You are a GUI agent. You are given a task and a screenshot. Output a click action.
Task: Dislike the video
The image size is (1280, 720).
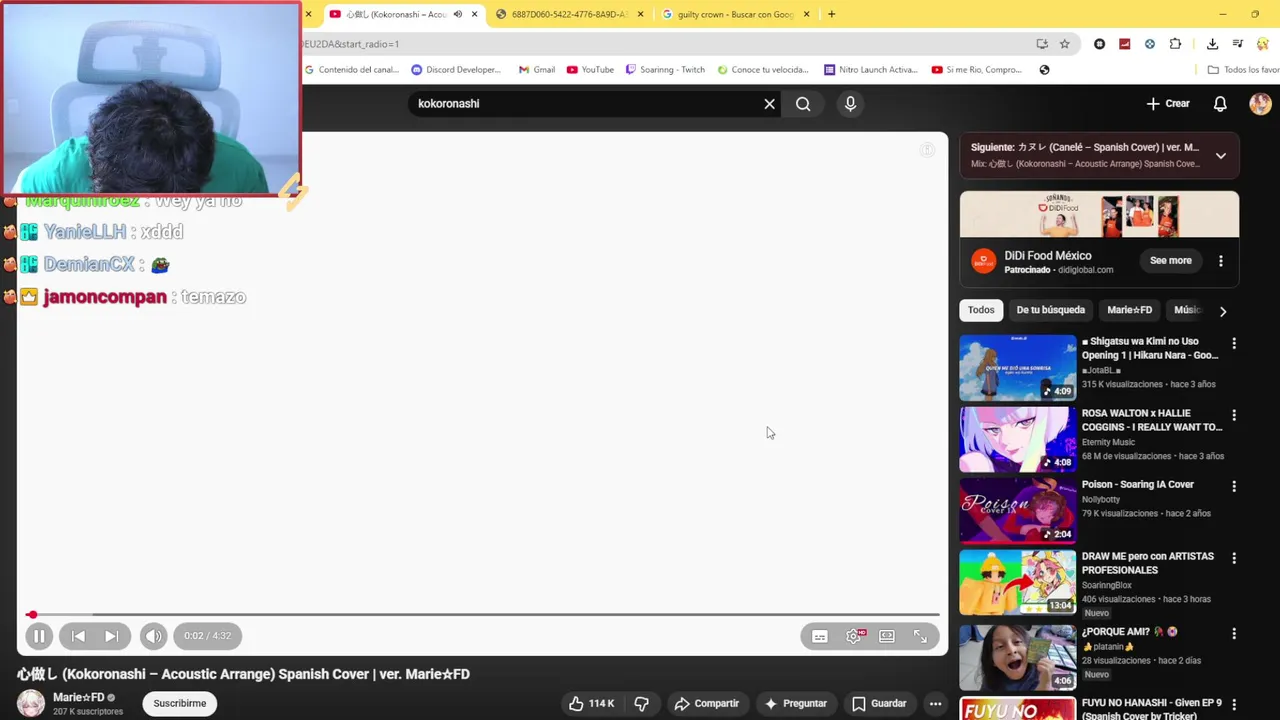pyautogui.click(x=642, y=704)
